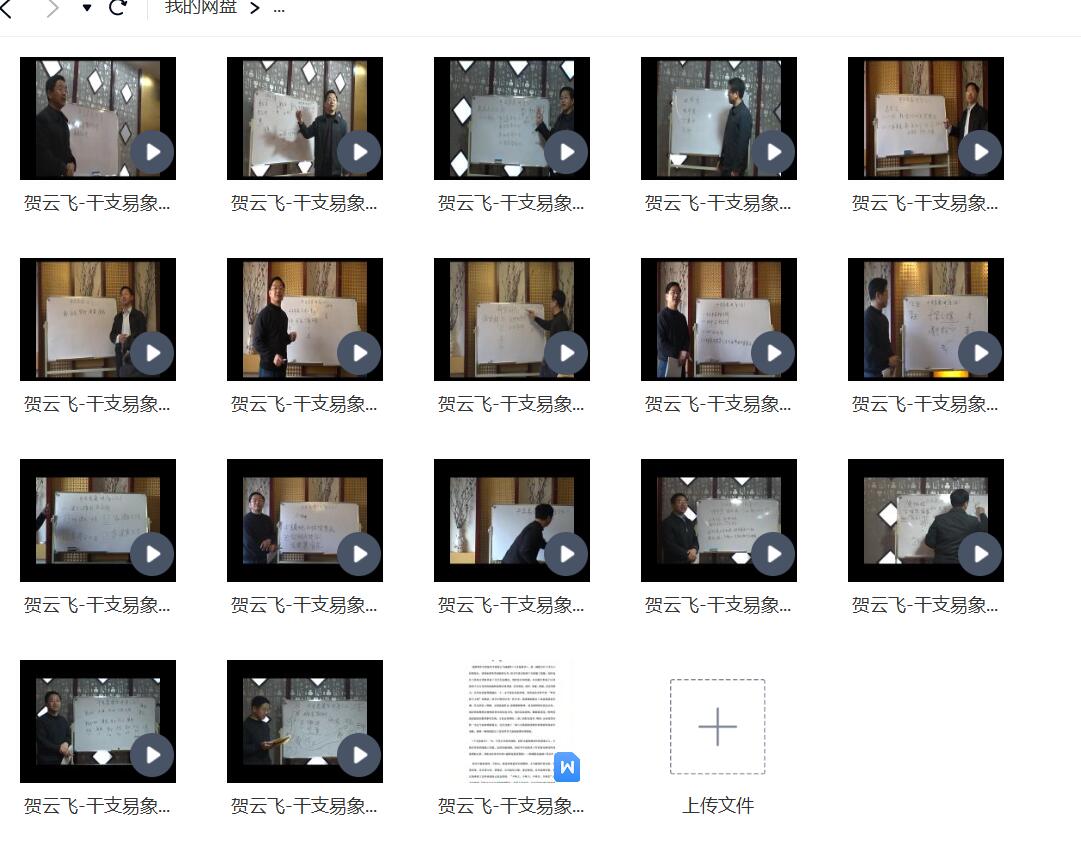Click the plus icon to upload
This screenshot has height=862, width=1081.
tap(717, 726)
